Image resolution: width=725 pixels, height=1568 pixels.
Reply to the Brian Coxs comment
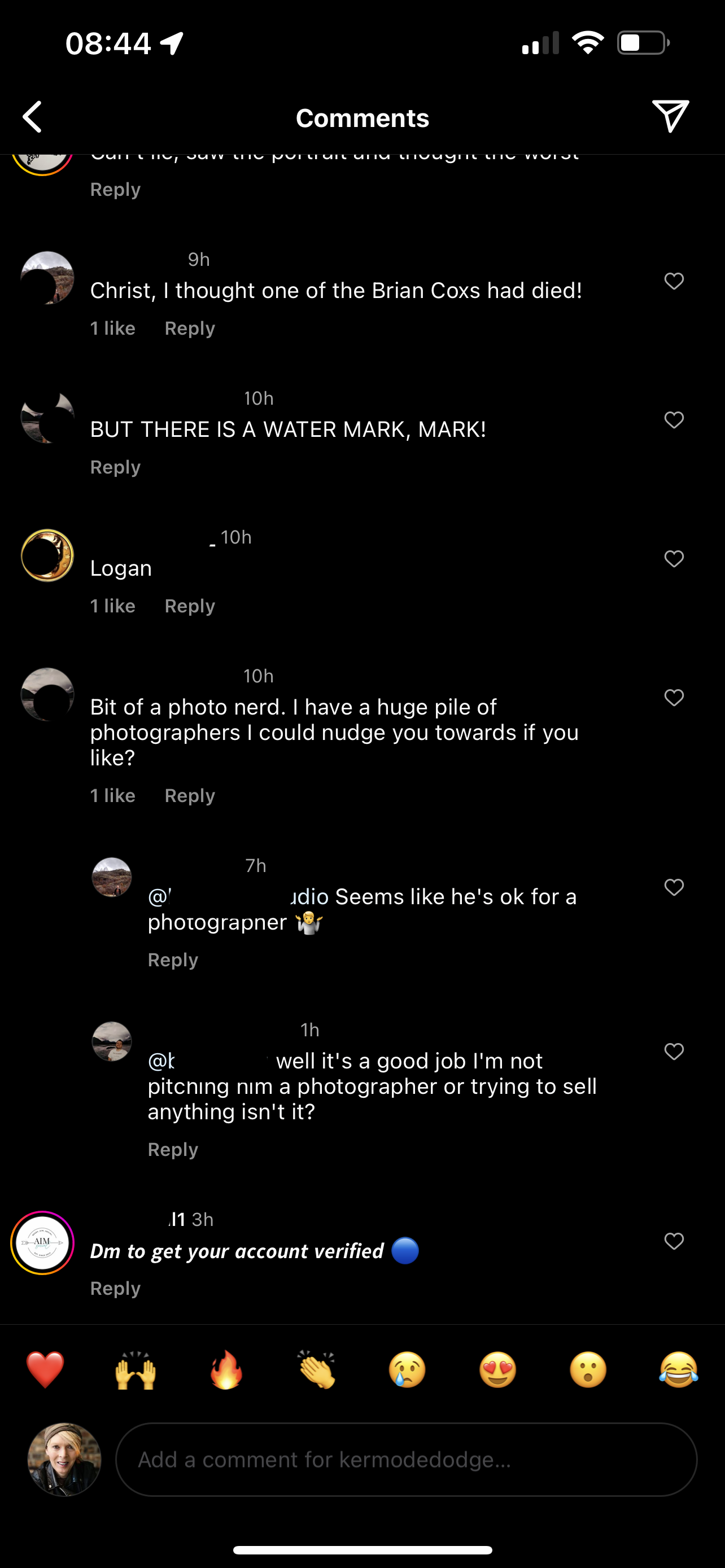point(190,329)
